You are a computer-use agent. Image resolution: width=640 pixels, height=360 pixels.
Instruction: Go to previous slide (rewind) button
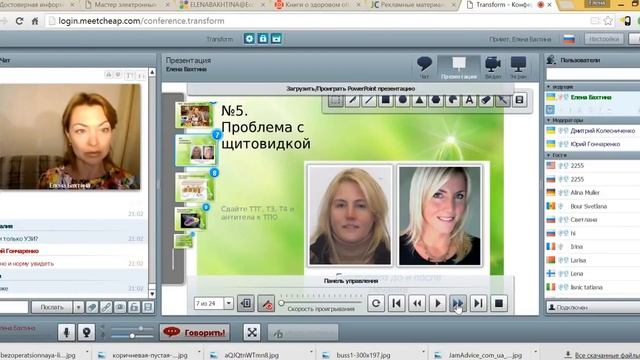(x=417, y=303)
